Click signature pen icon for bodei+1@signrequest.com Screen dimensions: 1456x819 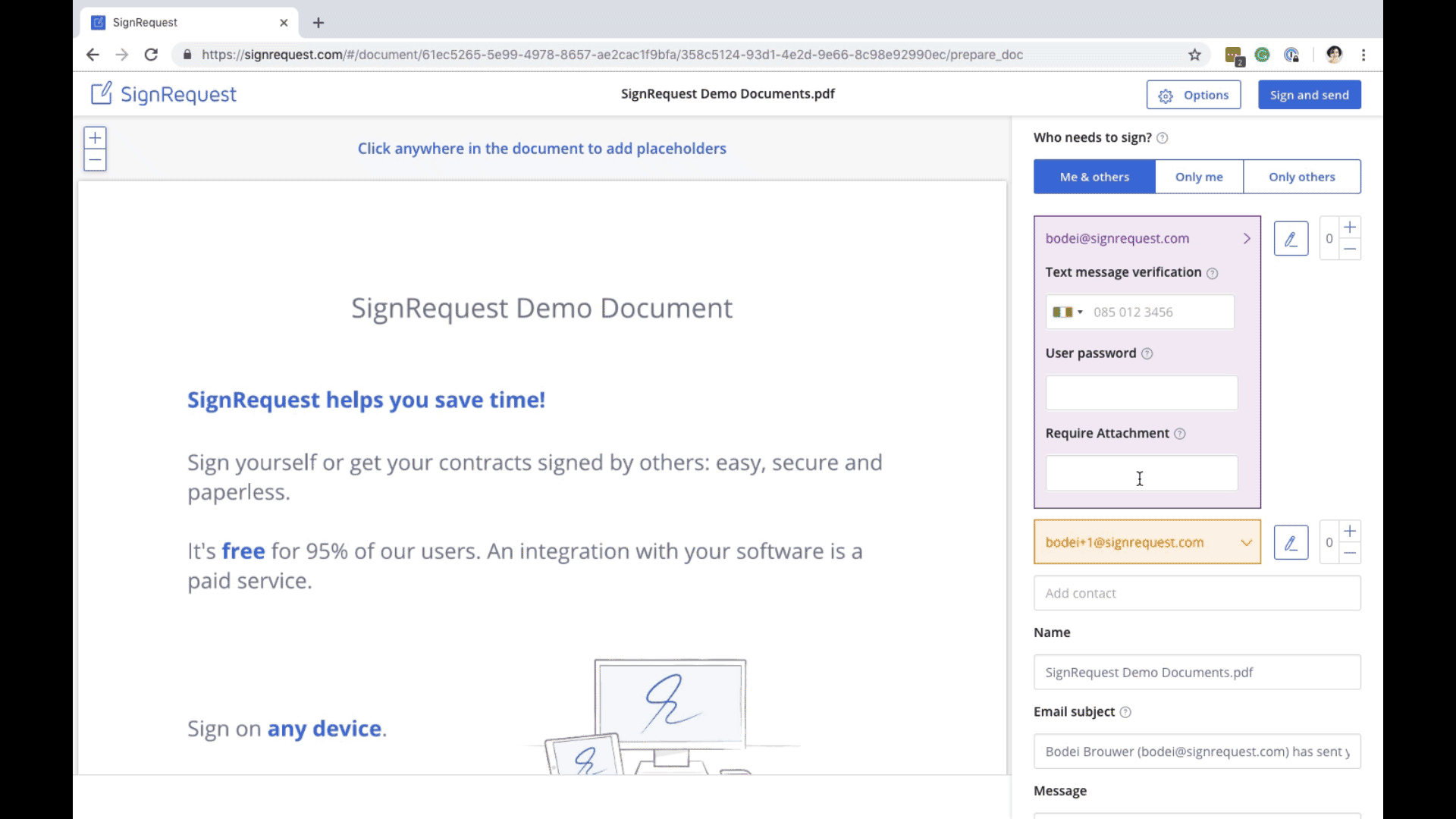1291,543
